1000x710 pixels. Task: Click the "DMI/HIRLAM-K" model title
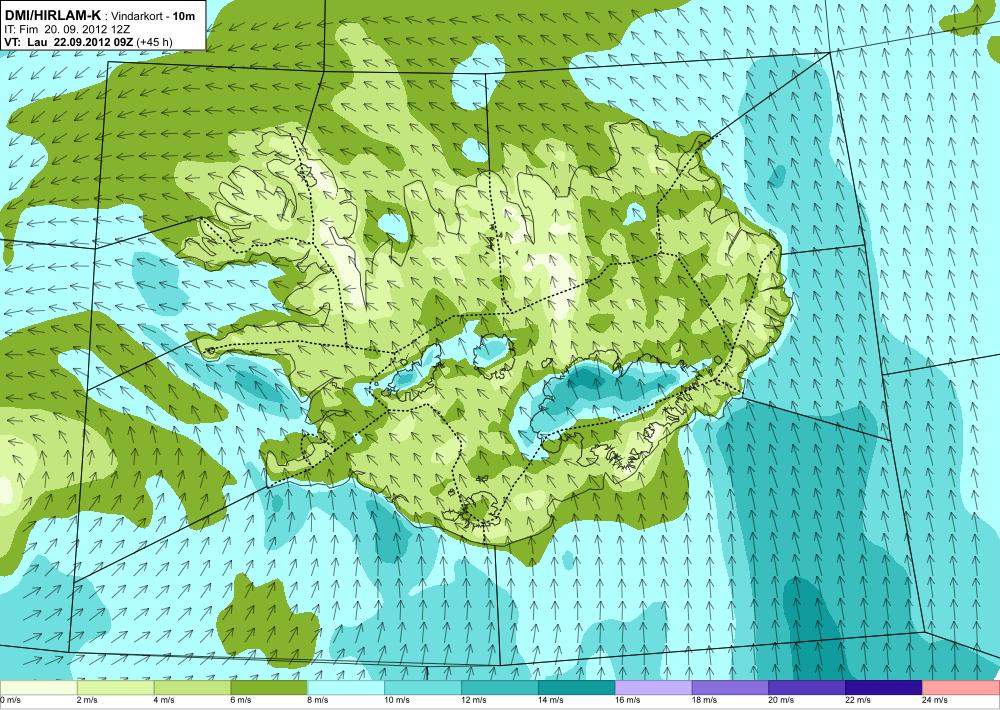coord(52,15)
